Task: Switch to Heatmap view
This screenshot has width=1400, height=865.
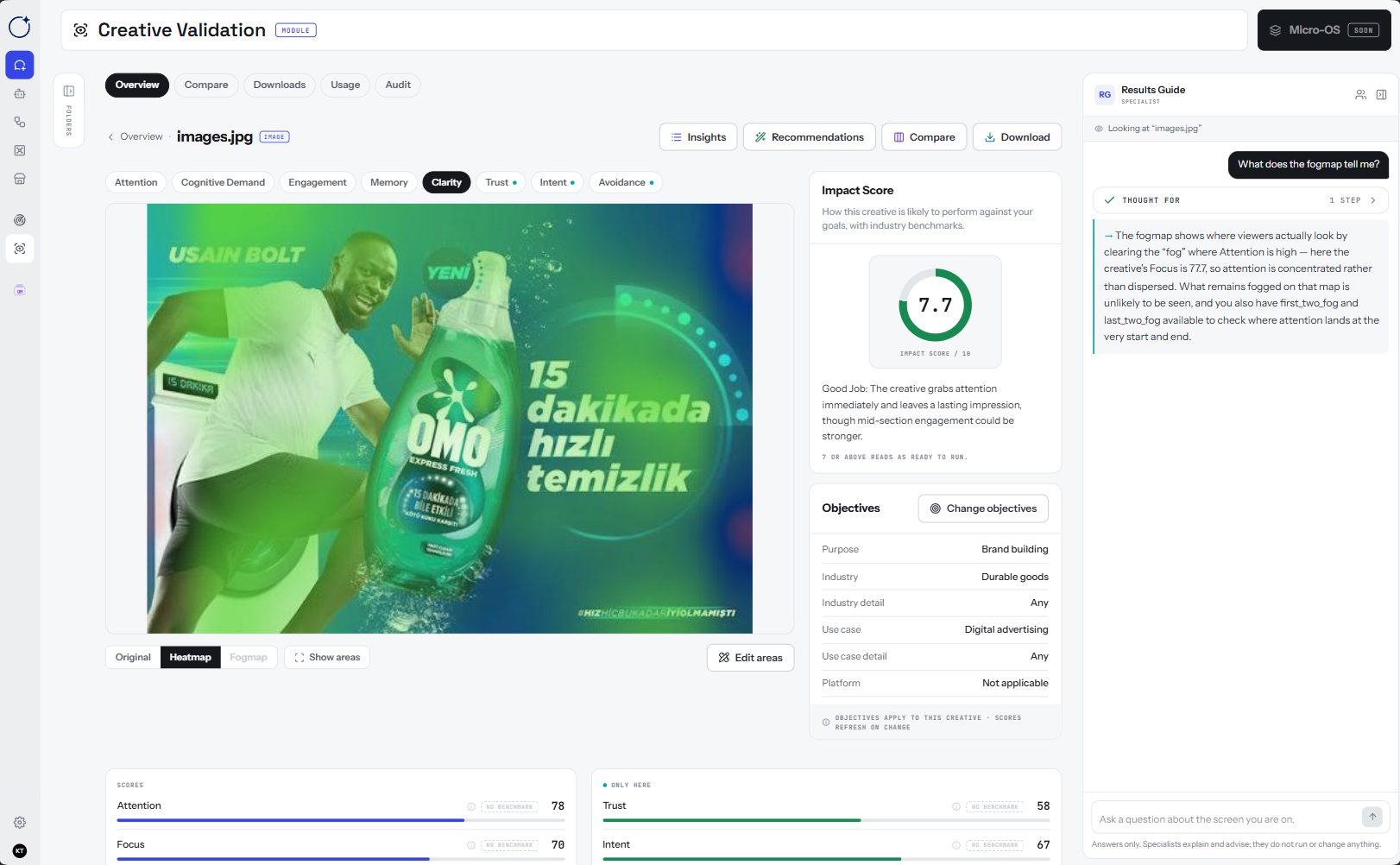Action: 190,657
